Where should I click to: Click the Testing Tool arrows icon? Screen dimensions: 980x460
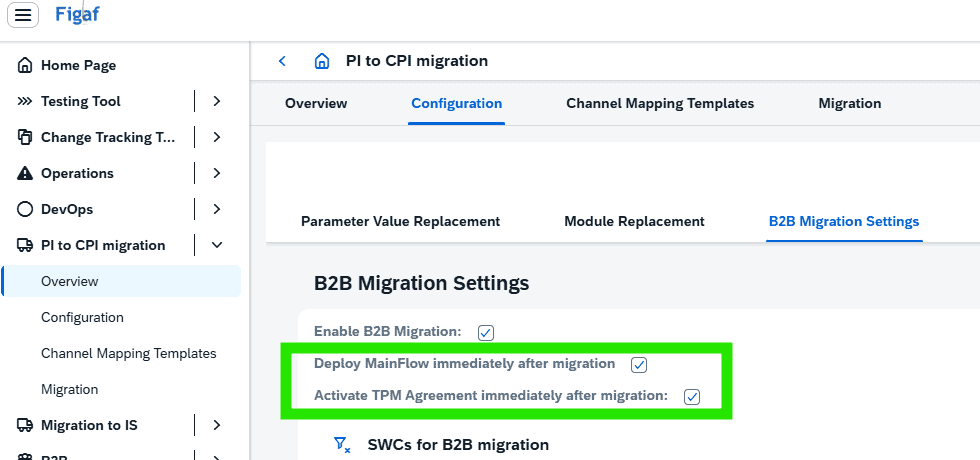tap(24, 101)
